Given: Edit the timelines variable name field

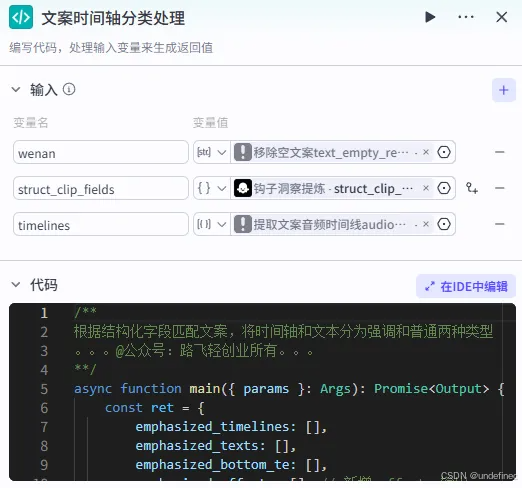Looking at the screenshot, I should click(x=101, y=224).
